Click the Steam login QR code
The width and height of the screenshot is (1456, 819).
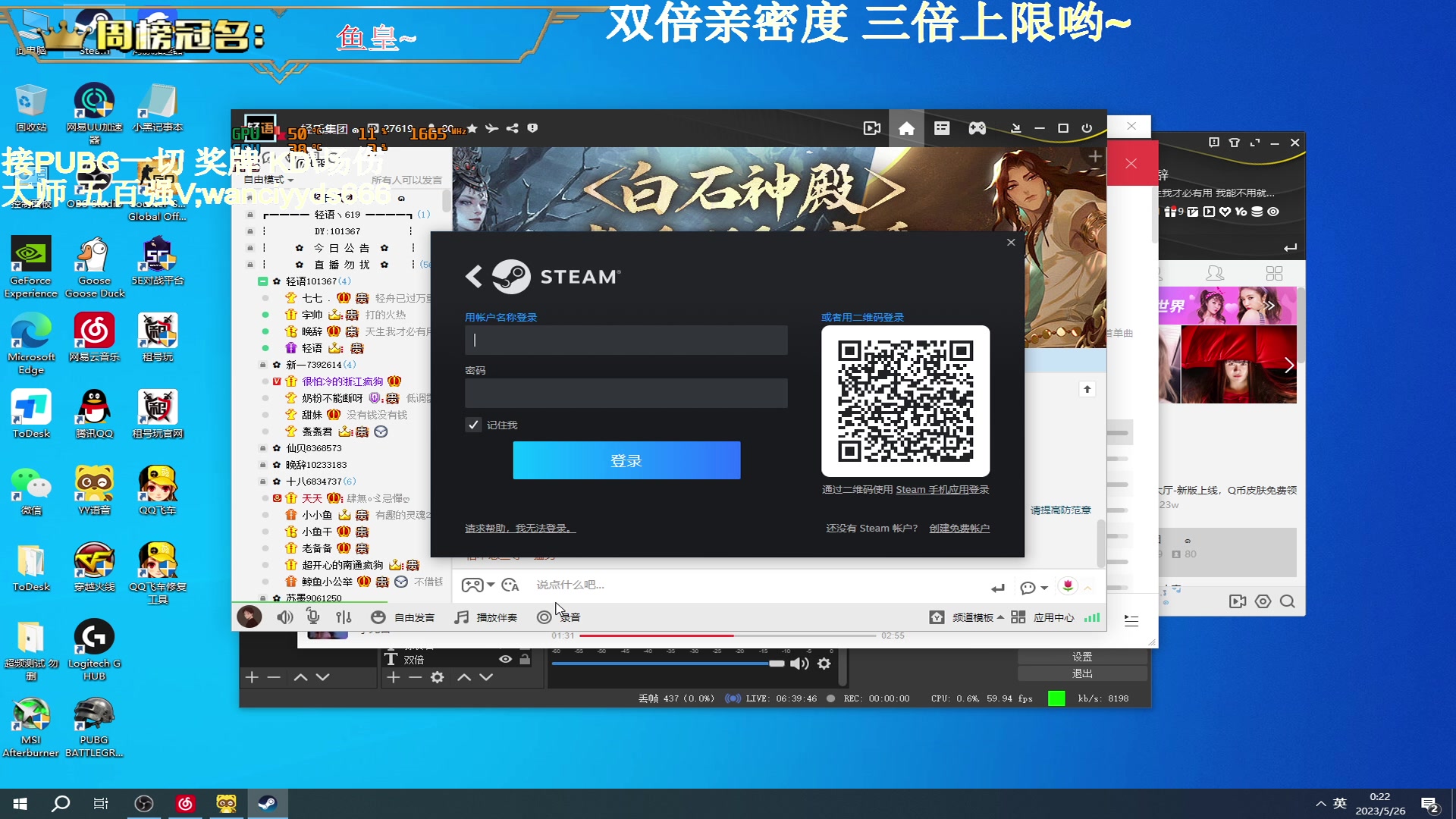pos(905,400)
